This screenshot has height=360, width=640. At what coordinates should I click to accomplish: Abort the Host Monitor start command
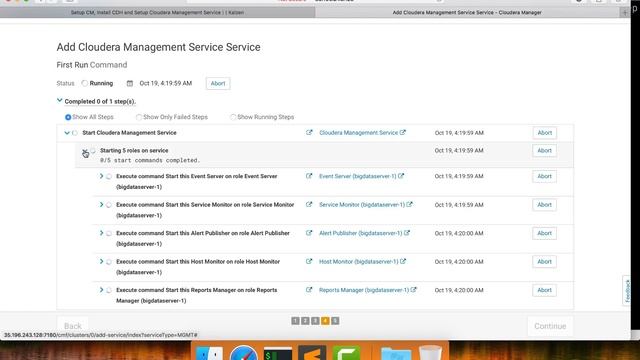pos(544,262)
